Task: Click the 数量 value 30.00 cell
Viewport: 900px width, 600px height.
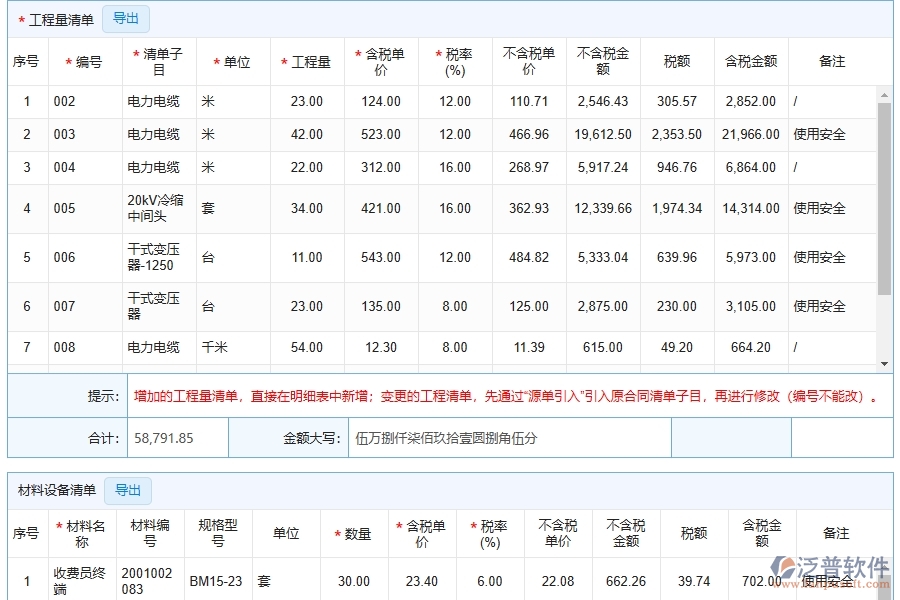Action: click(x=353, y=580)
